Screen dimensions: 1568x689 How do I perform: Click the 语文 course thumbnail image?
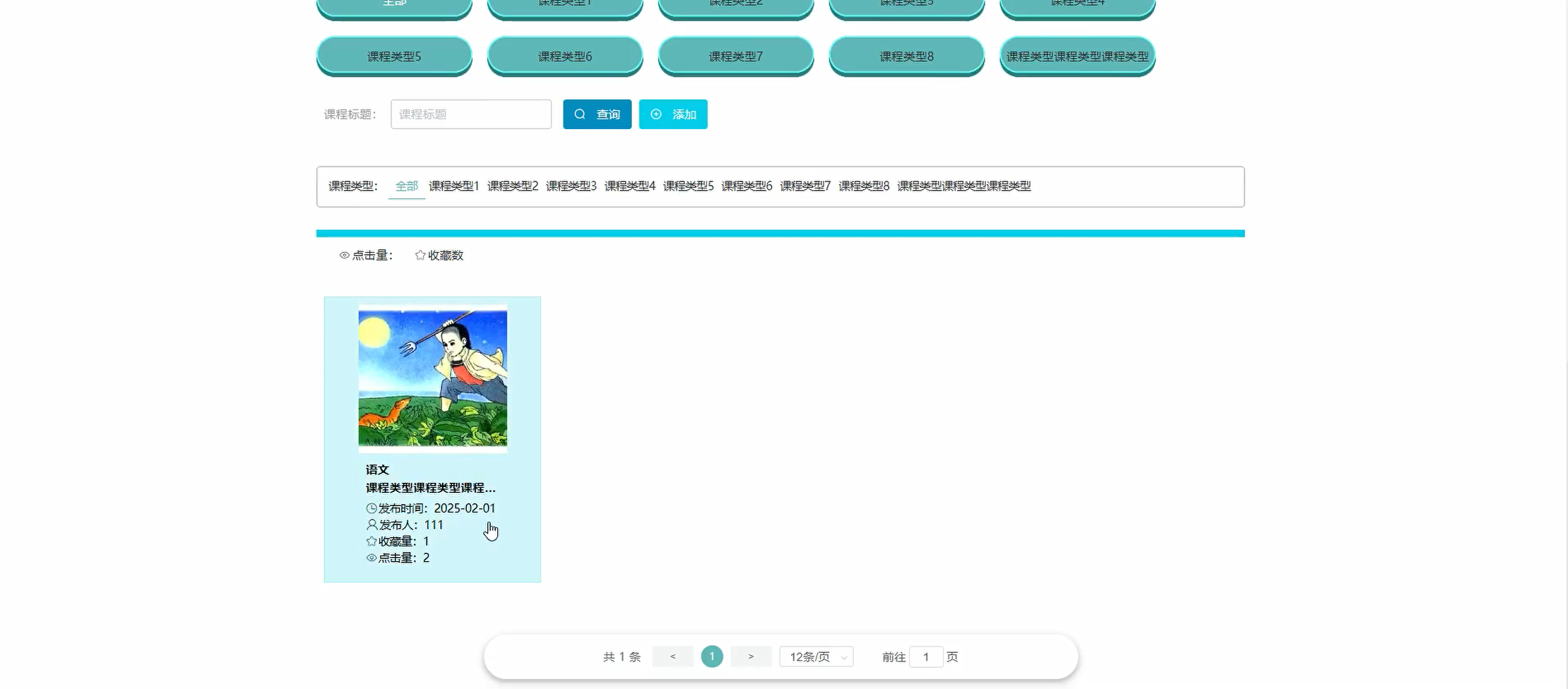432,377
